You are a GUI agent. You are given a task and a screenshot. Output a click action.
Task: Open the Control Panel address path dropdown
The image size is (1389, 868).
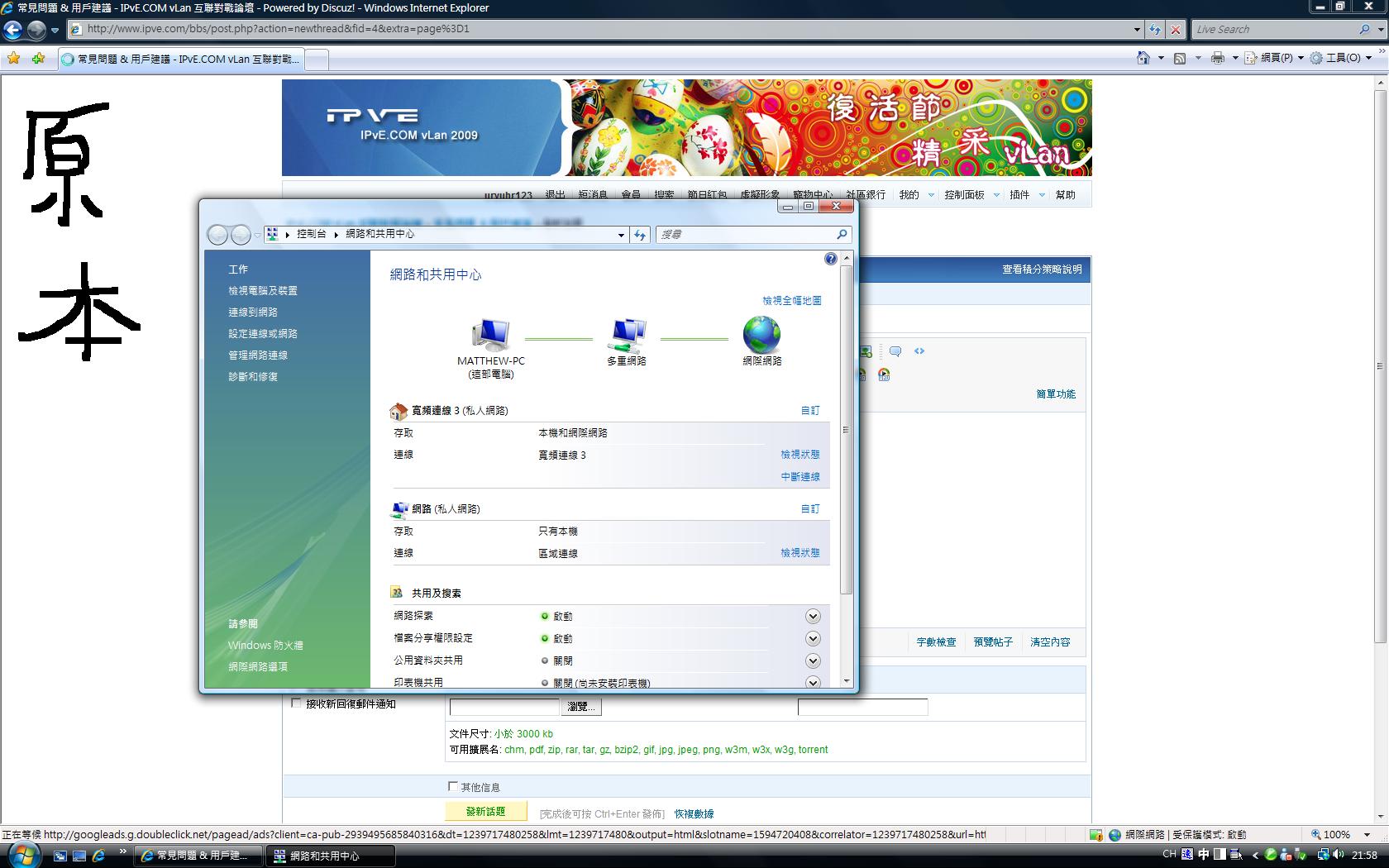[x=621, y=235]
